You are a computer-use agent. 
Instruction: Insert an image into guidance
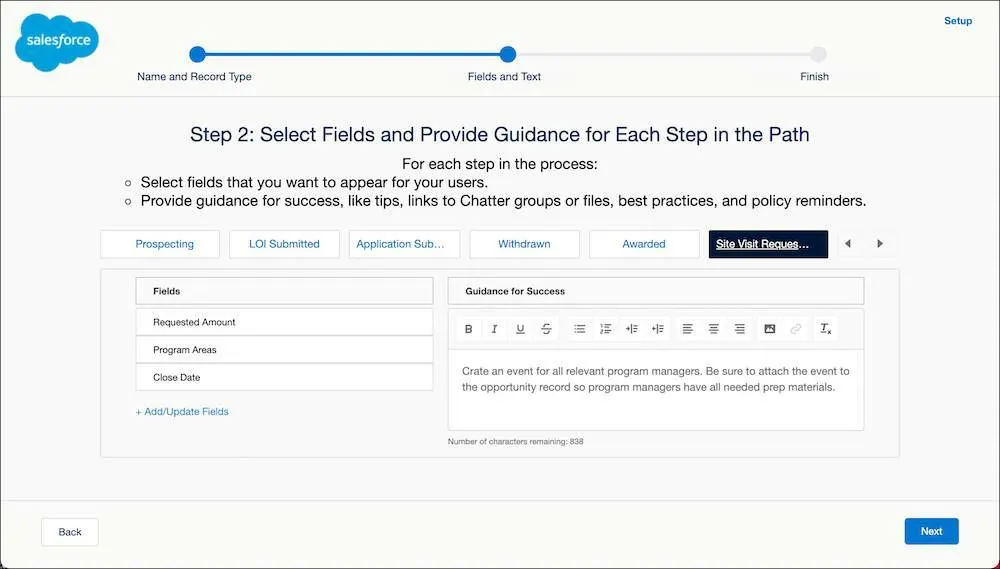770,329
